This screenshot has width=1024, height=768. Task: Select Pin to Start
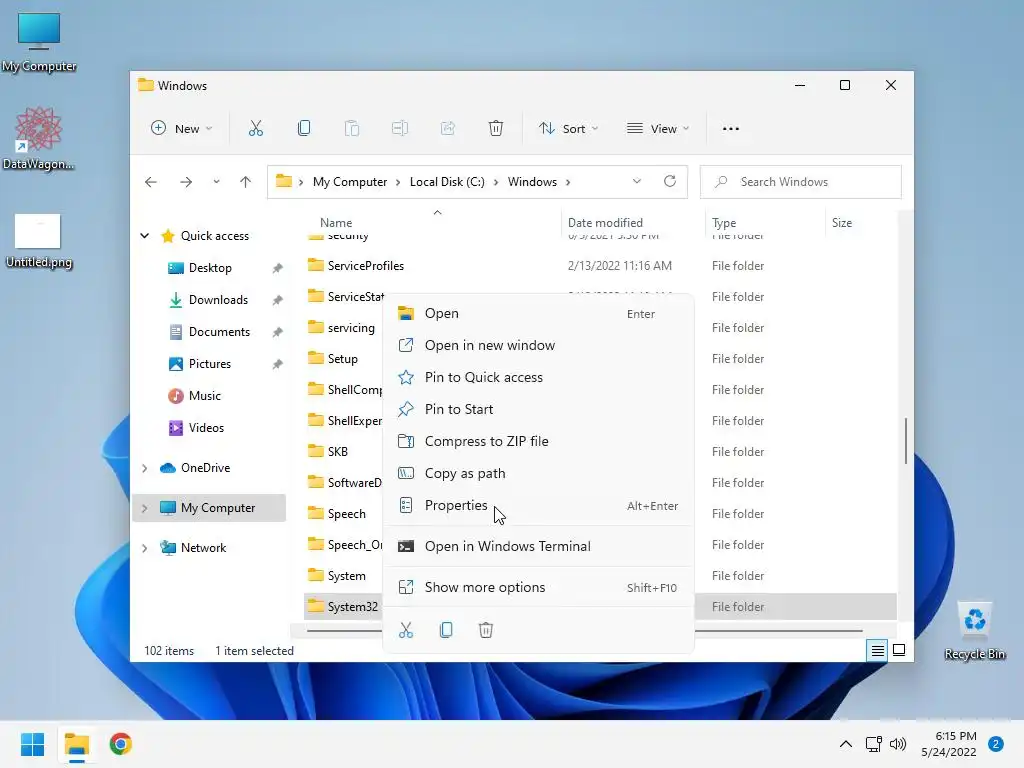537,409
